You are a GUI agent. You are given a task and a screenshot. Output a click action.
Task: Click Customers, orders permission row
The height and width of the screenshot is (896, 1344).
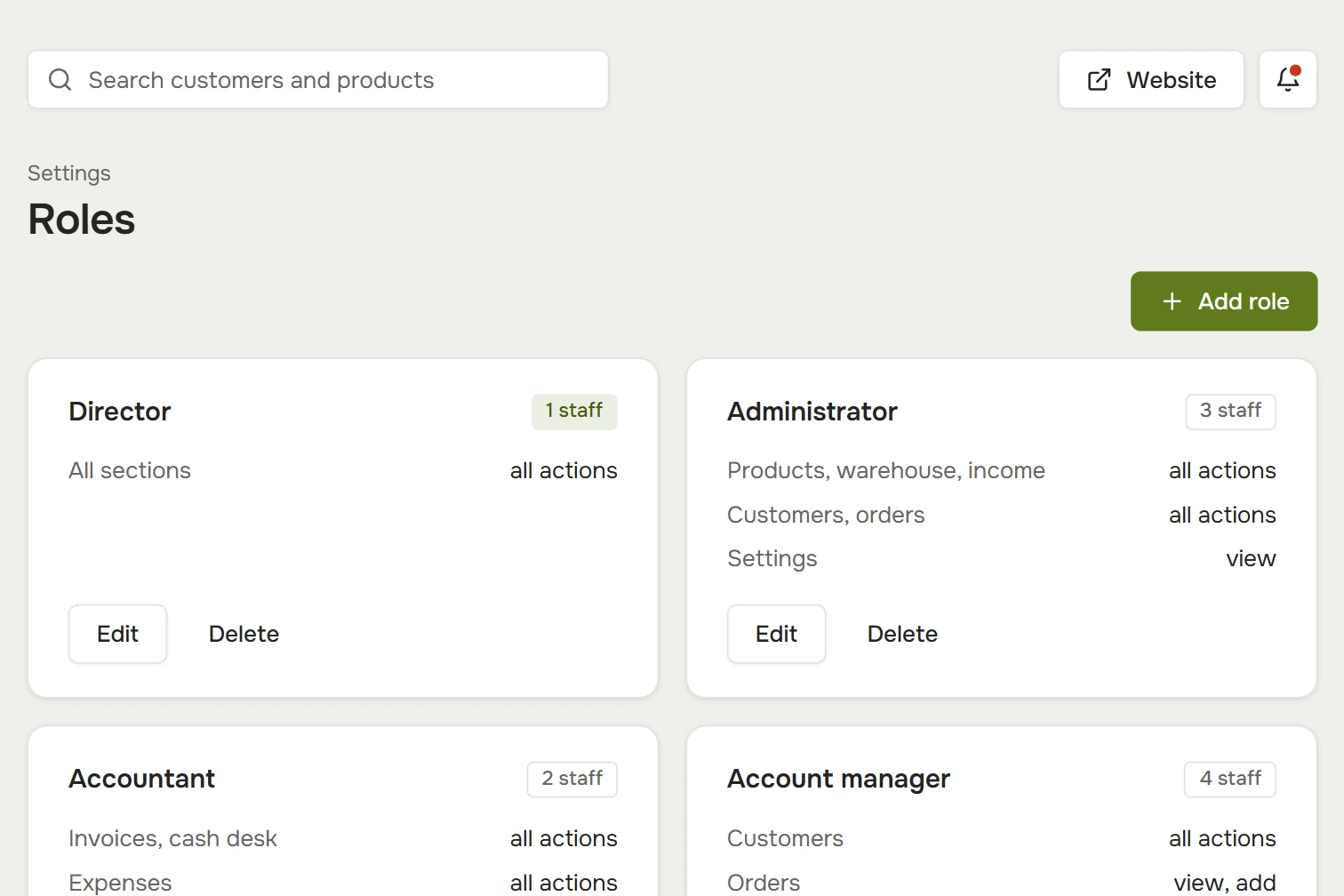1002,515
